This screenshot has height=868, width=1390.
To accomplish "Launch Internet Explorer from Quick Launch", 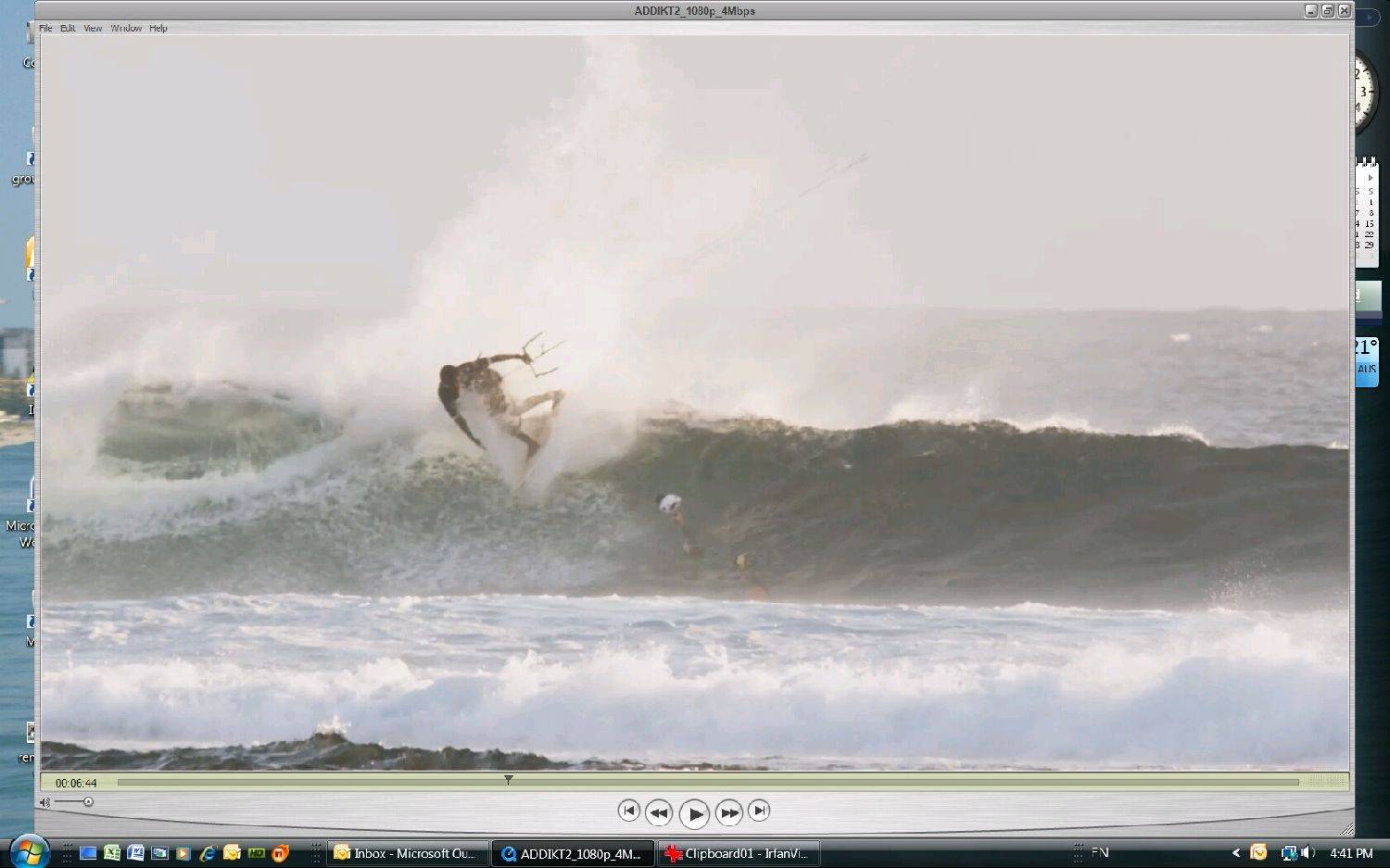I will click(208, 853).
